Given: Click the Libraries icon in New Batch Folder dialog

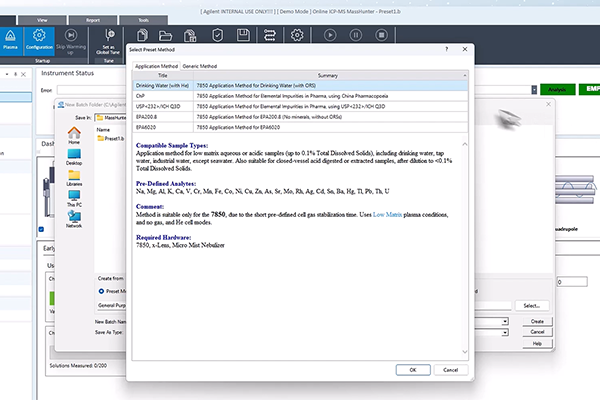Looking at the screenshot, I should click(74, 178).
